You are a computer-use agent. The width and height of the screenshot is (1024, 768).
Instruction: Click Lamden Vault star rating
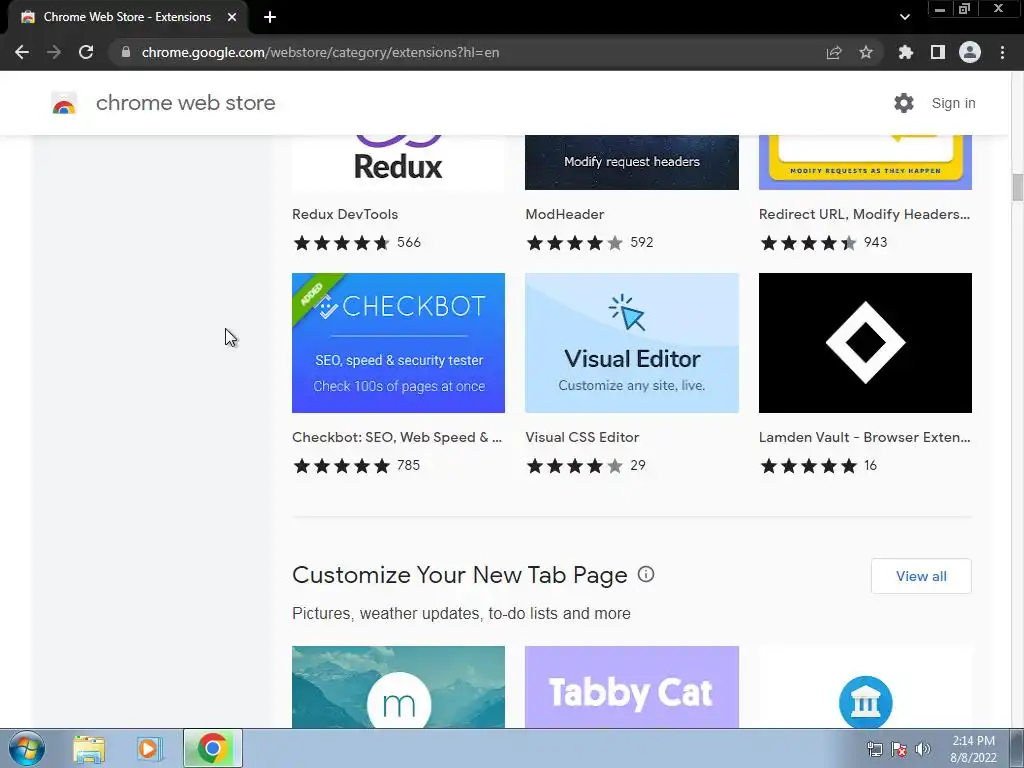click(808, 466)
